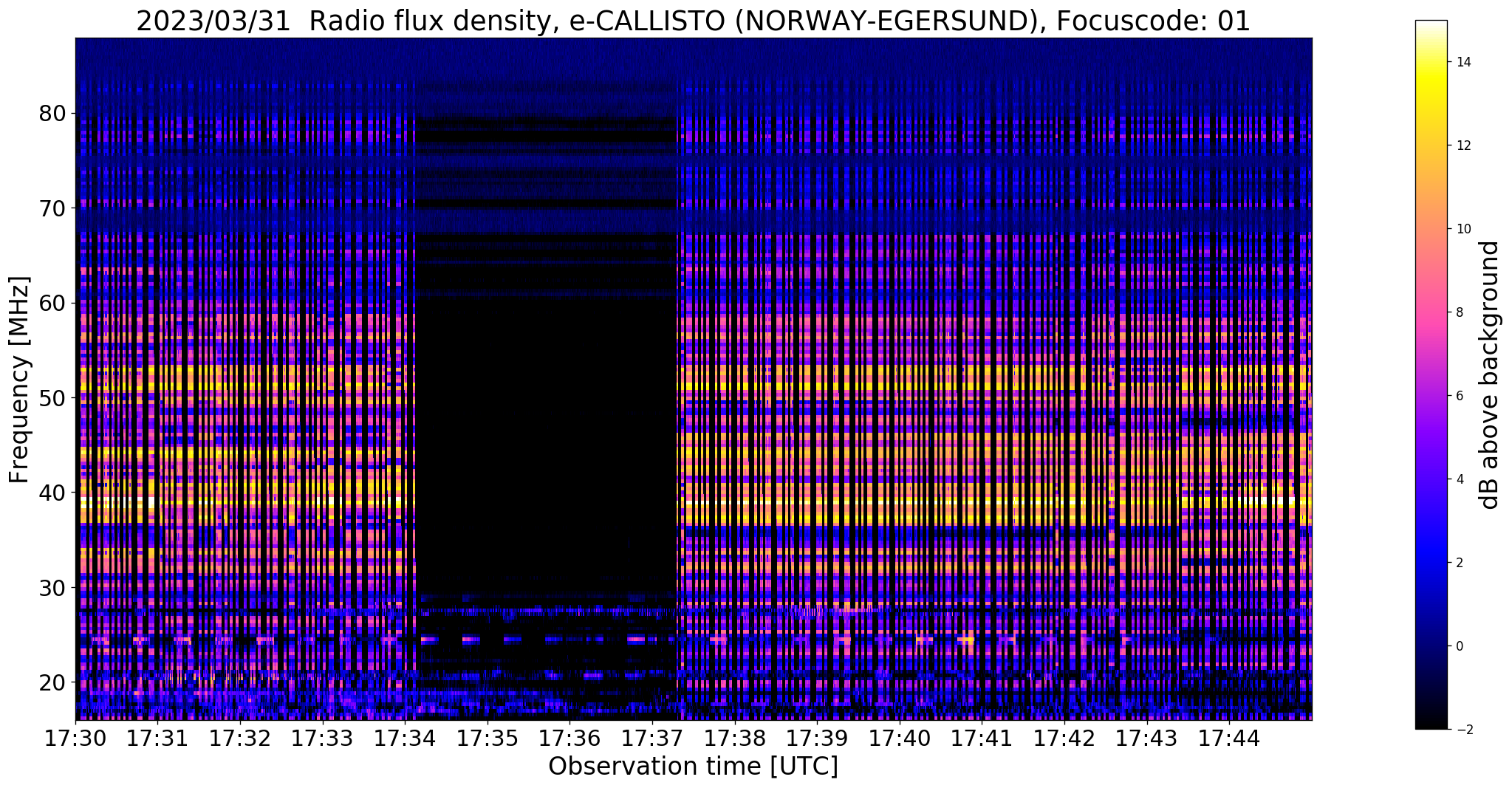The height and width of the screenshot is (788, 1512).
Task: Click the 30 MHz frequency tick label
Action: click(x=52, y=587)
